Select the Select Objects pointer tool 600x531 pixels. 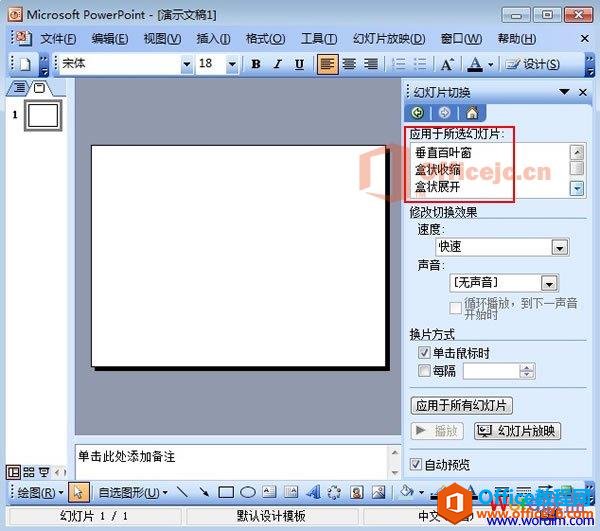[x=79, y=492]
